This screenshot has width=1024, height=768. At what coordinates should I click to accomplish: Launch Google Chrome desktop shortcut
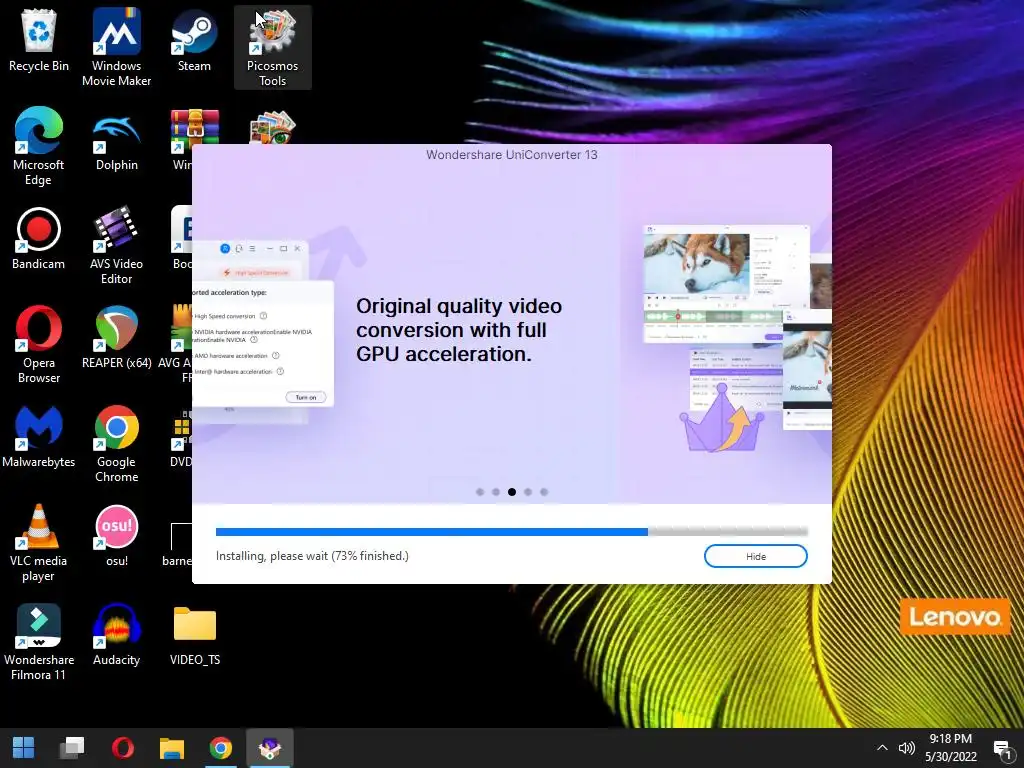116,444
